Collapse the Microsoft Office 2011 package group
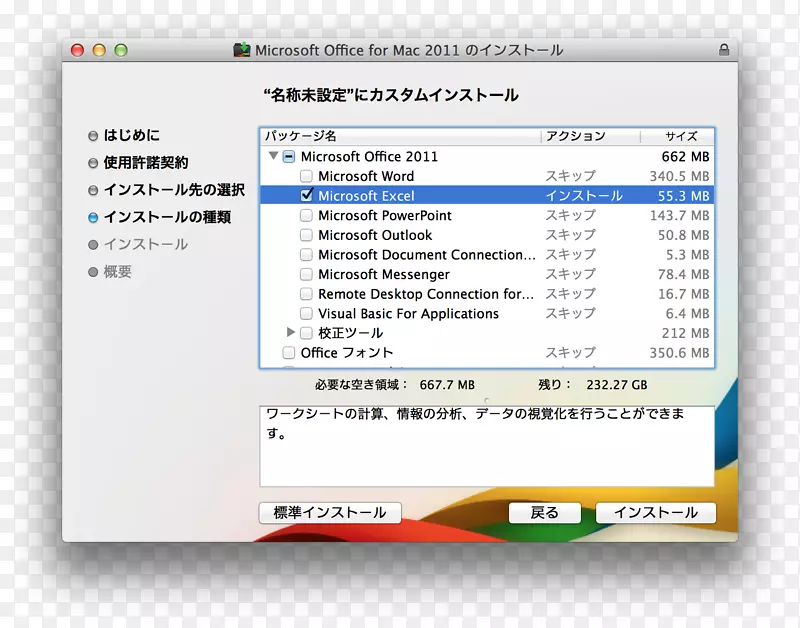The height and width of the screenshot is (628, 800). (272, 156)
